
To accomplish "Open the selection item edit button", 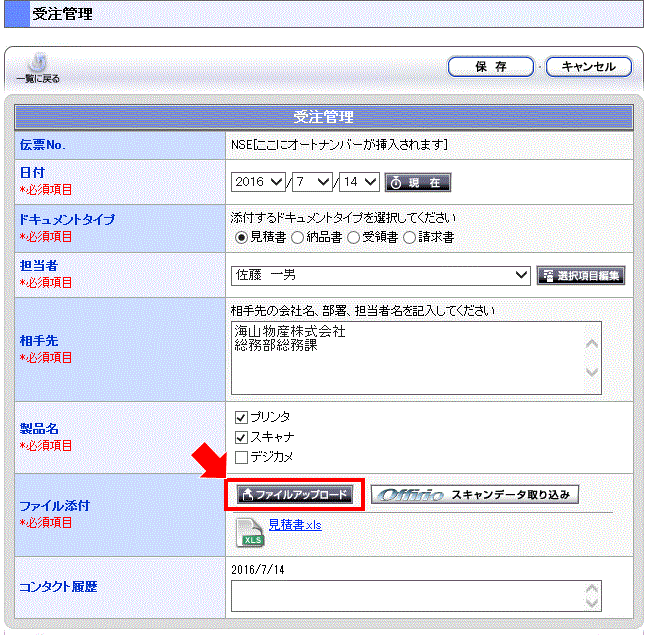I will (581, 275).
